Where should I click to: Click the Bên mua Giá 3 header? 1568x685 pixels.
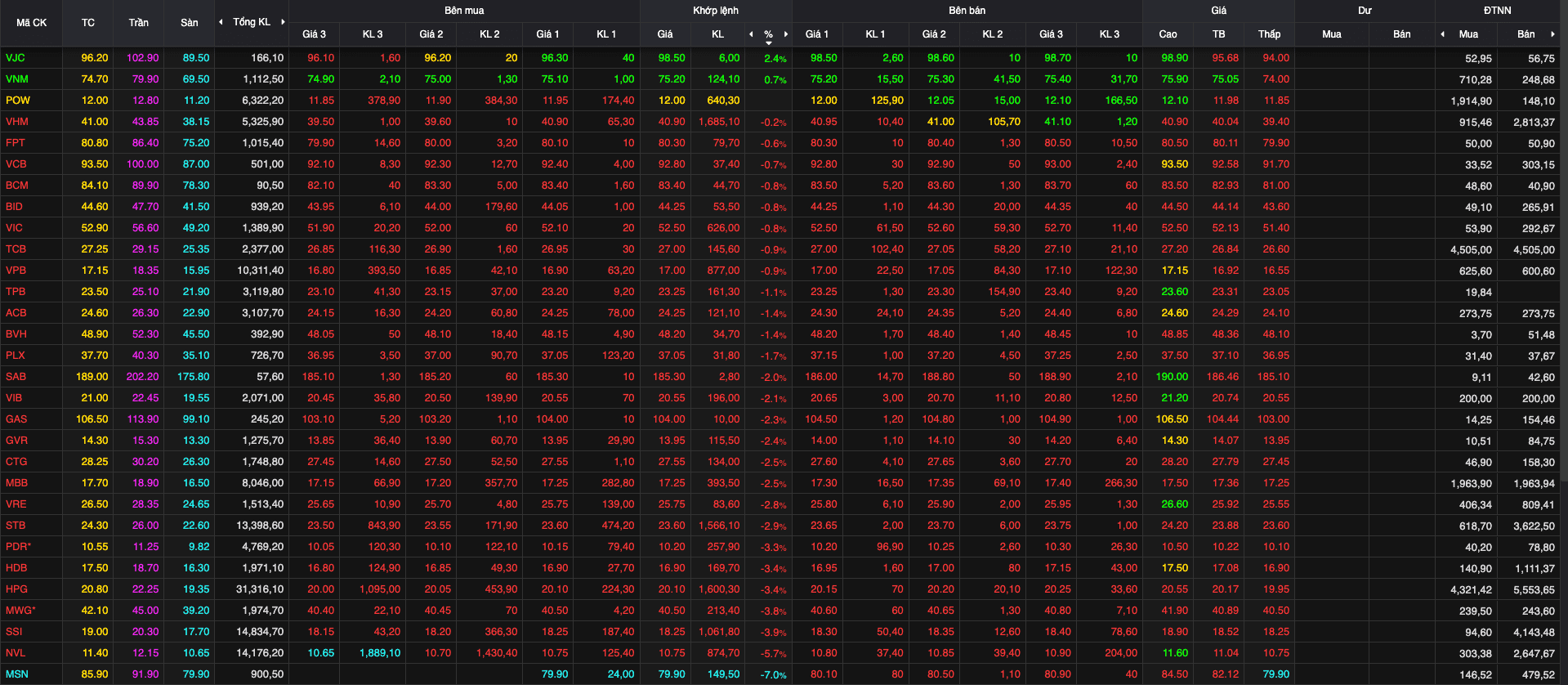pos(314,34)
